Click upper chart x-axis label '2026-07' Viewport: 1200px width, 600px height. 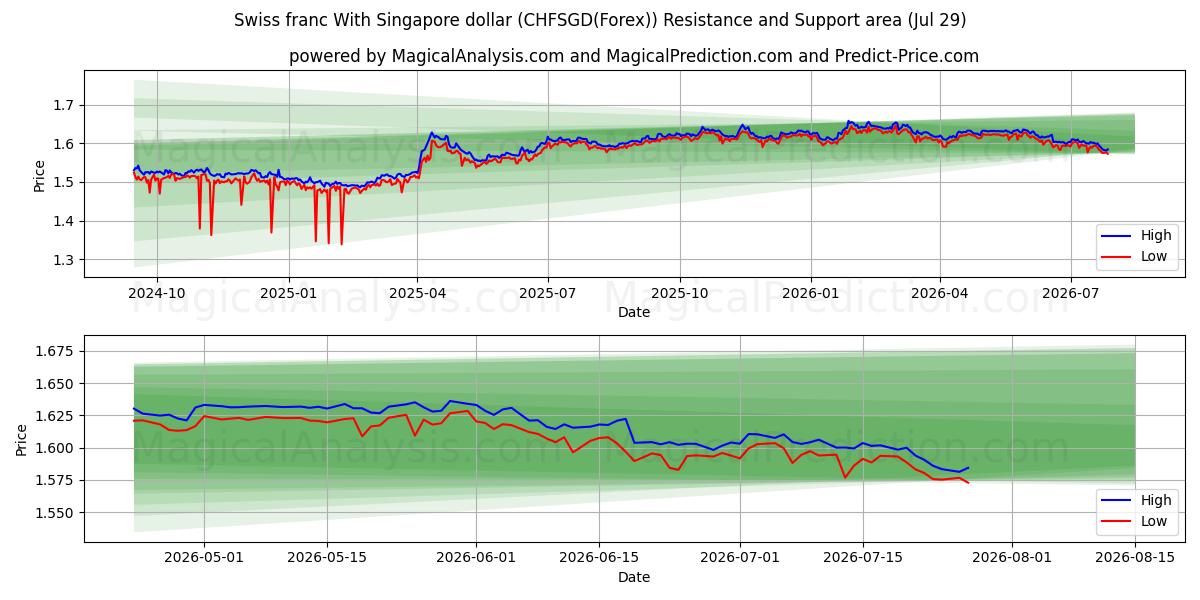pyautogui.click(x=1071, y=294)
